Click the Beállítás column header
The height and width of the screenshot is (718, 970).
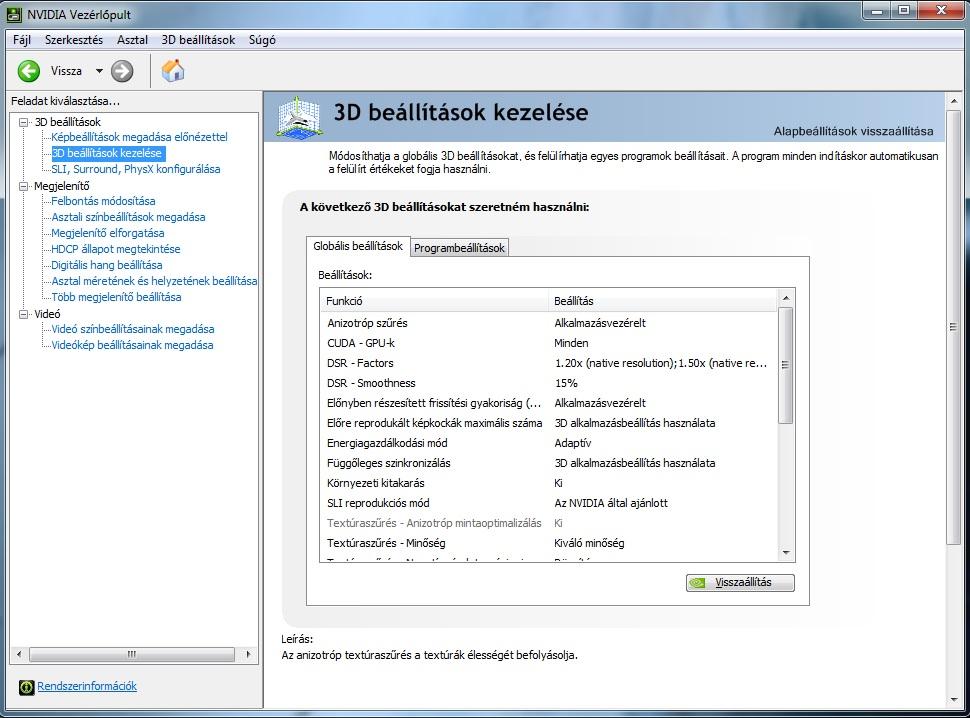pos(663,301)
